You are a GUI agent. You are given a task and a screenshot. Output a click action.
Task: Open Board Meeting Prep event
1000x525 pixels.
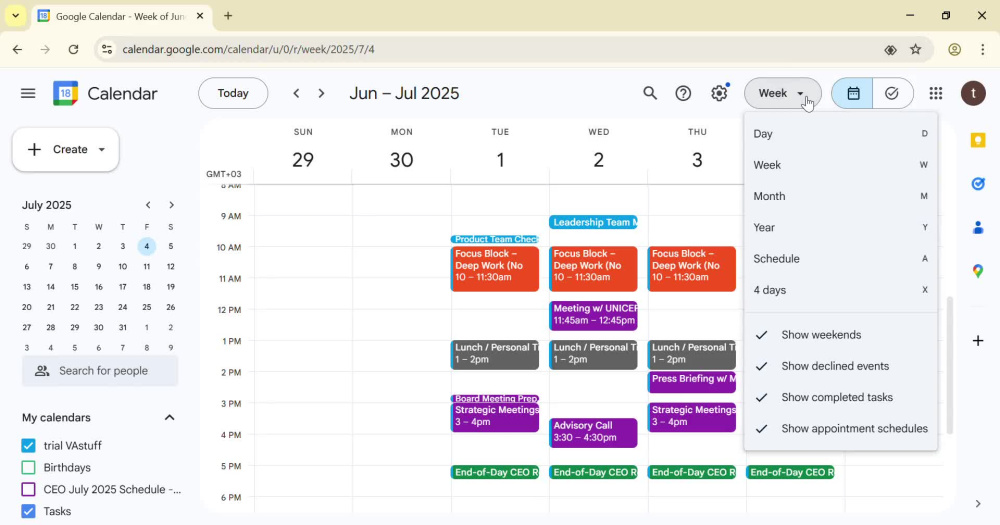[x=495, y=398]
